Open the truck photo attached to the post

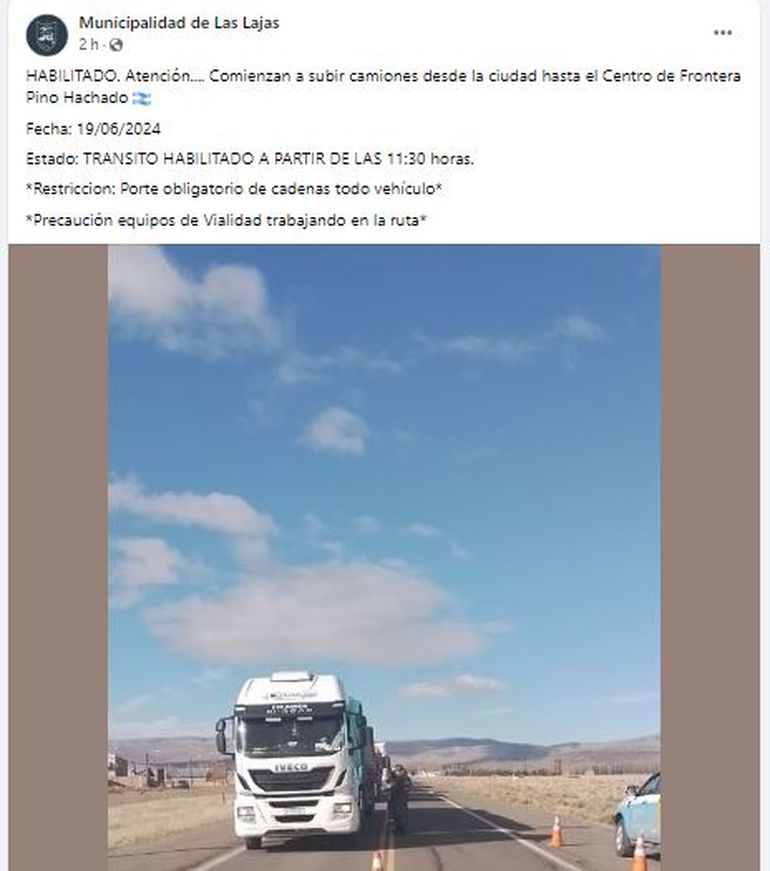[384, 557]
